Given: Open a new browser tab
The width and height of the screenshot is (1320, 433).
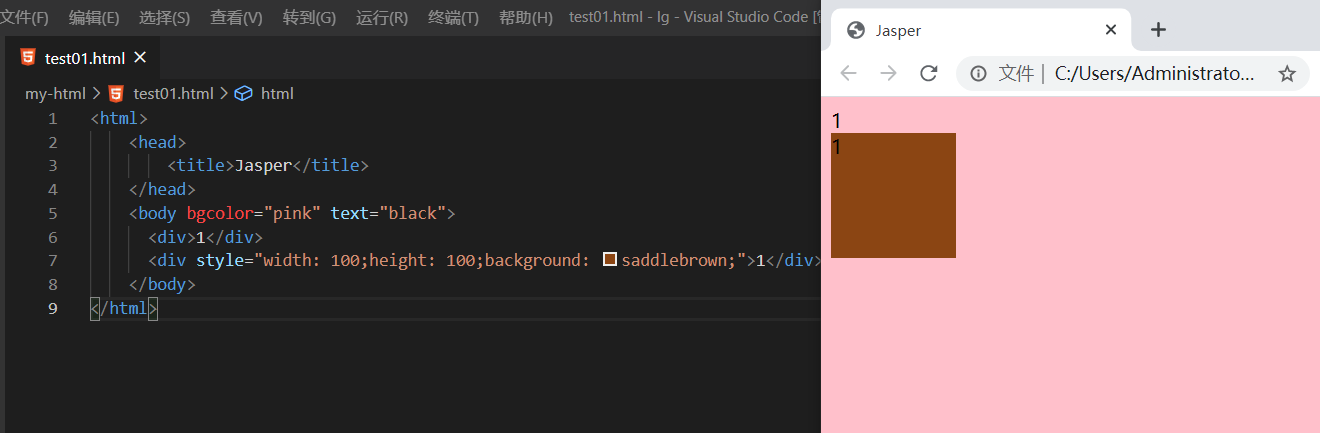Looking at the screenshot, I should coord(1158,30).
